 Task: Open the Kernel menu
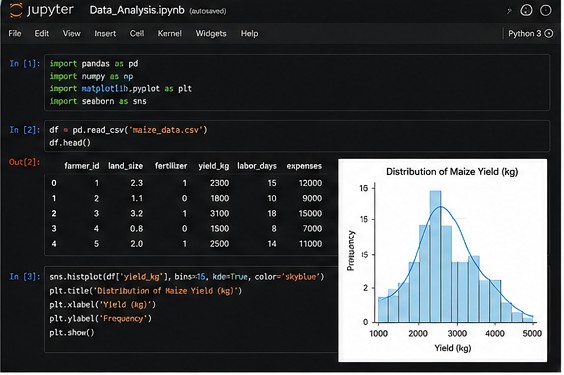(x=169, y=33)
